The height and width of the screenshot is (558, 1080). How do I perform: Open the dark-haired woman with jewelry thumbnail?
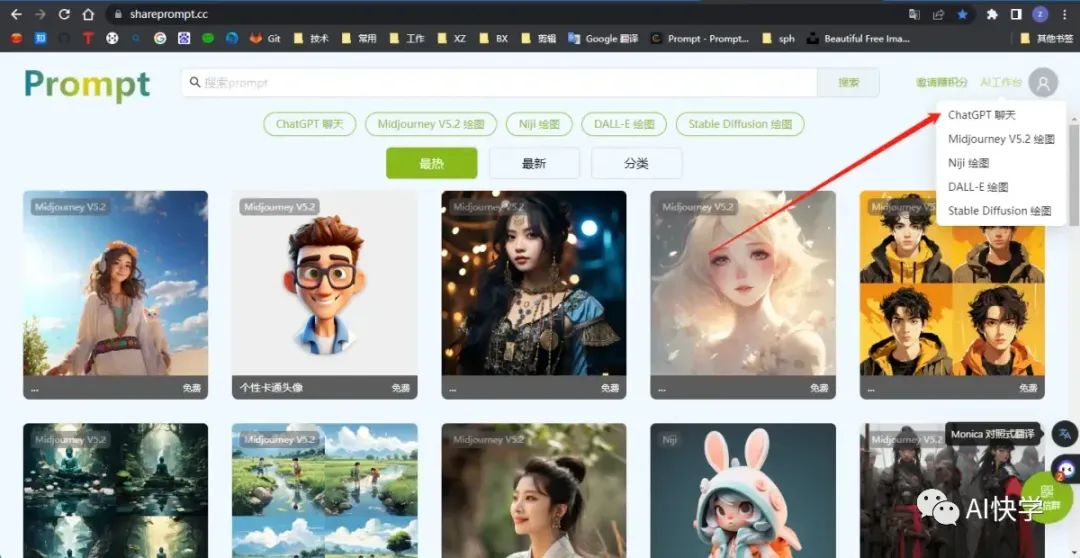[534, 283]
